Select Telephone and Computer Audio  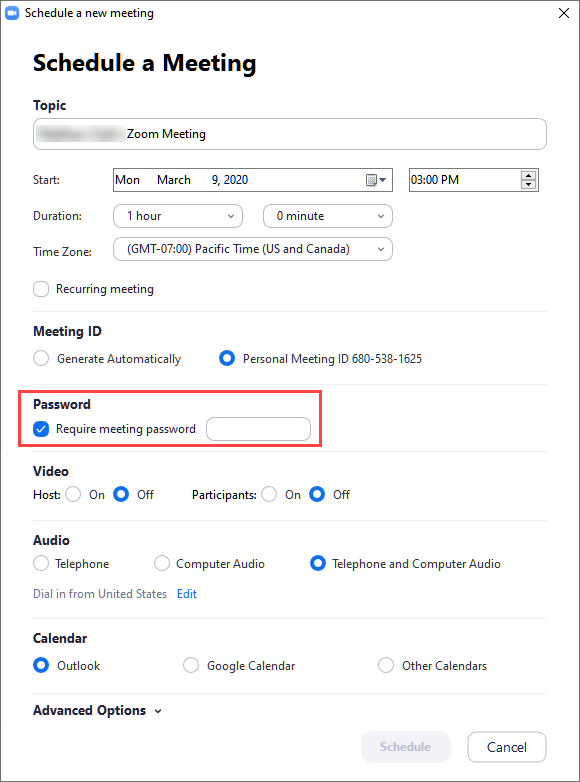[318, 564]
